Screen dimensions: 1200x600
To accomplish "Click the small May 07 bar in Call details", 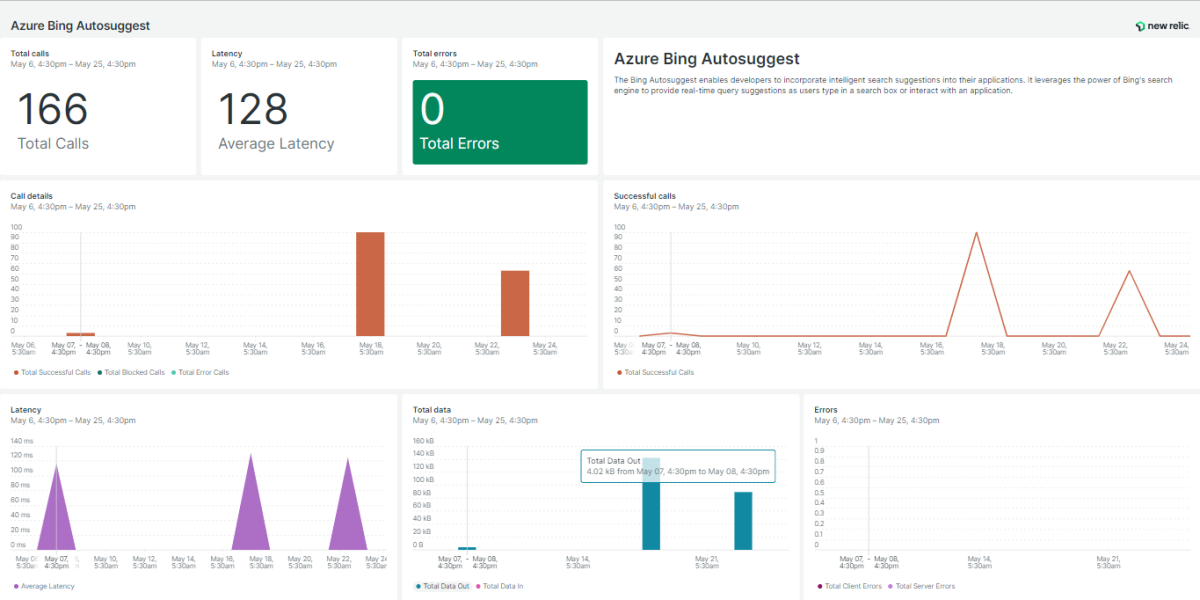I will (81, 334).
